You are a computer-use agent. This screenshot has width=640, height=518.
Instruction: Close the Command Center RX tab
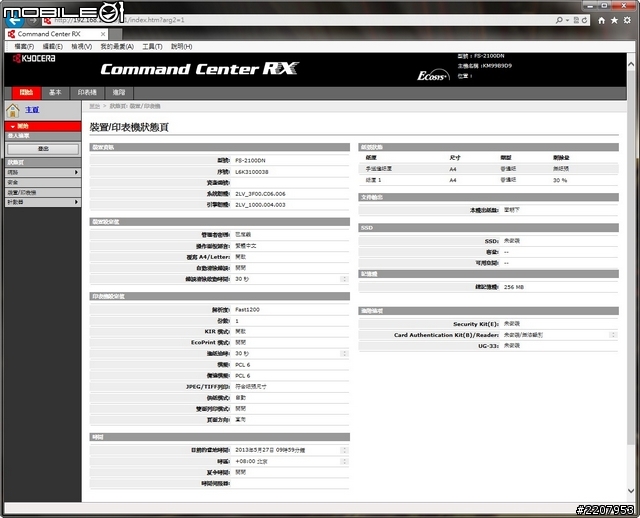(x=103, y=34)
